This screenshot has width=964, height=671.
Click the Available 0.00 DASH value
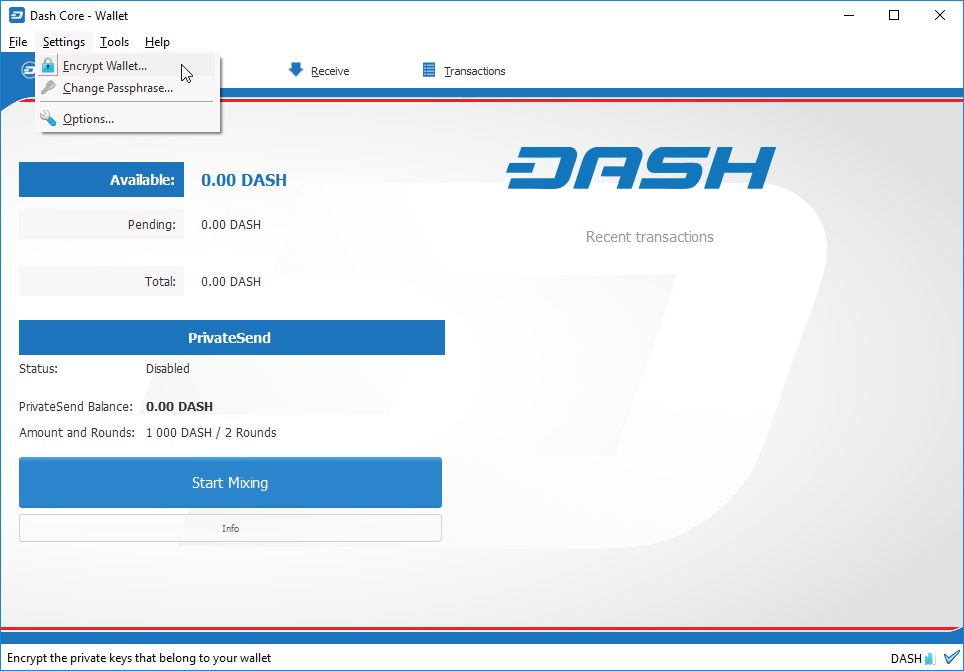click(x=244, y=180)
